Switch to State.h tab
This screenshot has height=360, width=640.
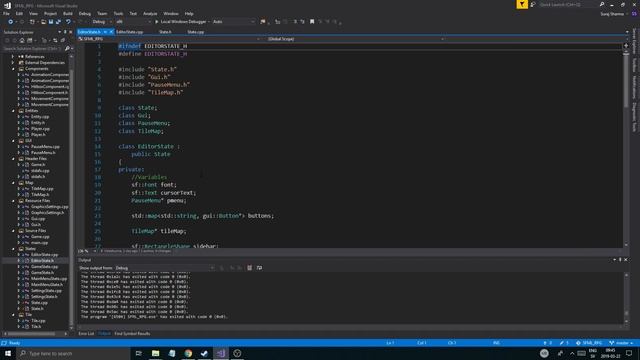click(x=165, y=32)
